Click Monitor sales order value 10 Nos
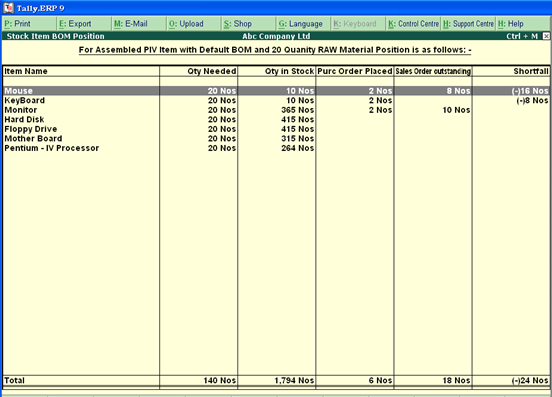The image size is (552, 397). click(x=456, y=110)
